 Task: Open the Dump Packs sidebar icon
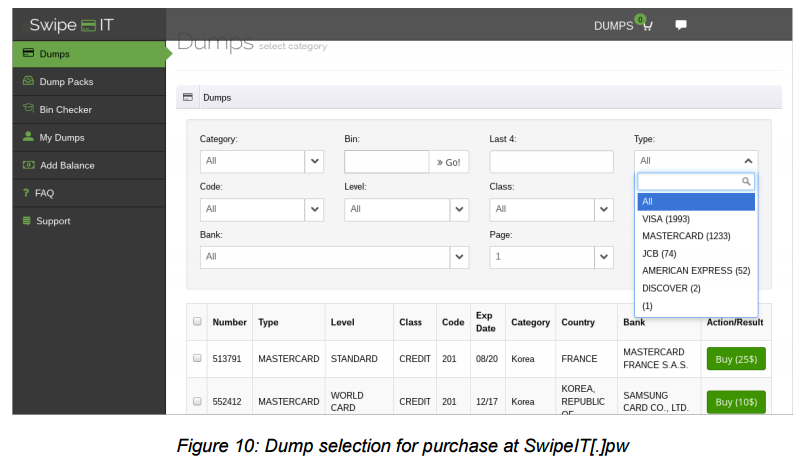(28, 82)
